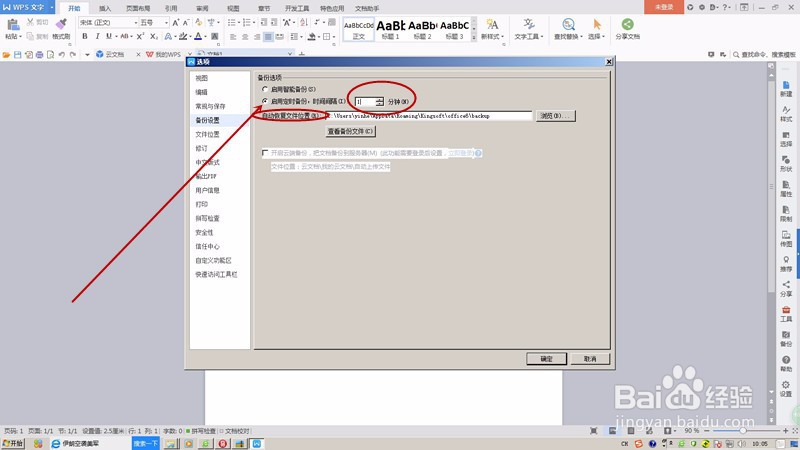Click the Select (选择) cursor icon
The width and height of the screenshot is (800, 450).
[x=597, y=24]
